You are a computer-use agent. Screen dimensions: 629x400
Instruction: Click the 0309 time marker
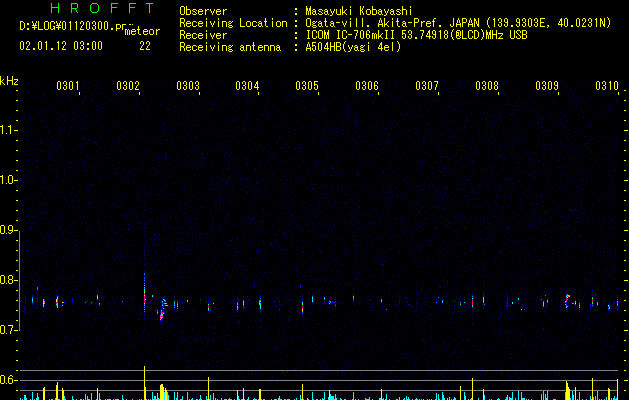point(547,86)
